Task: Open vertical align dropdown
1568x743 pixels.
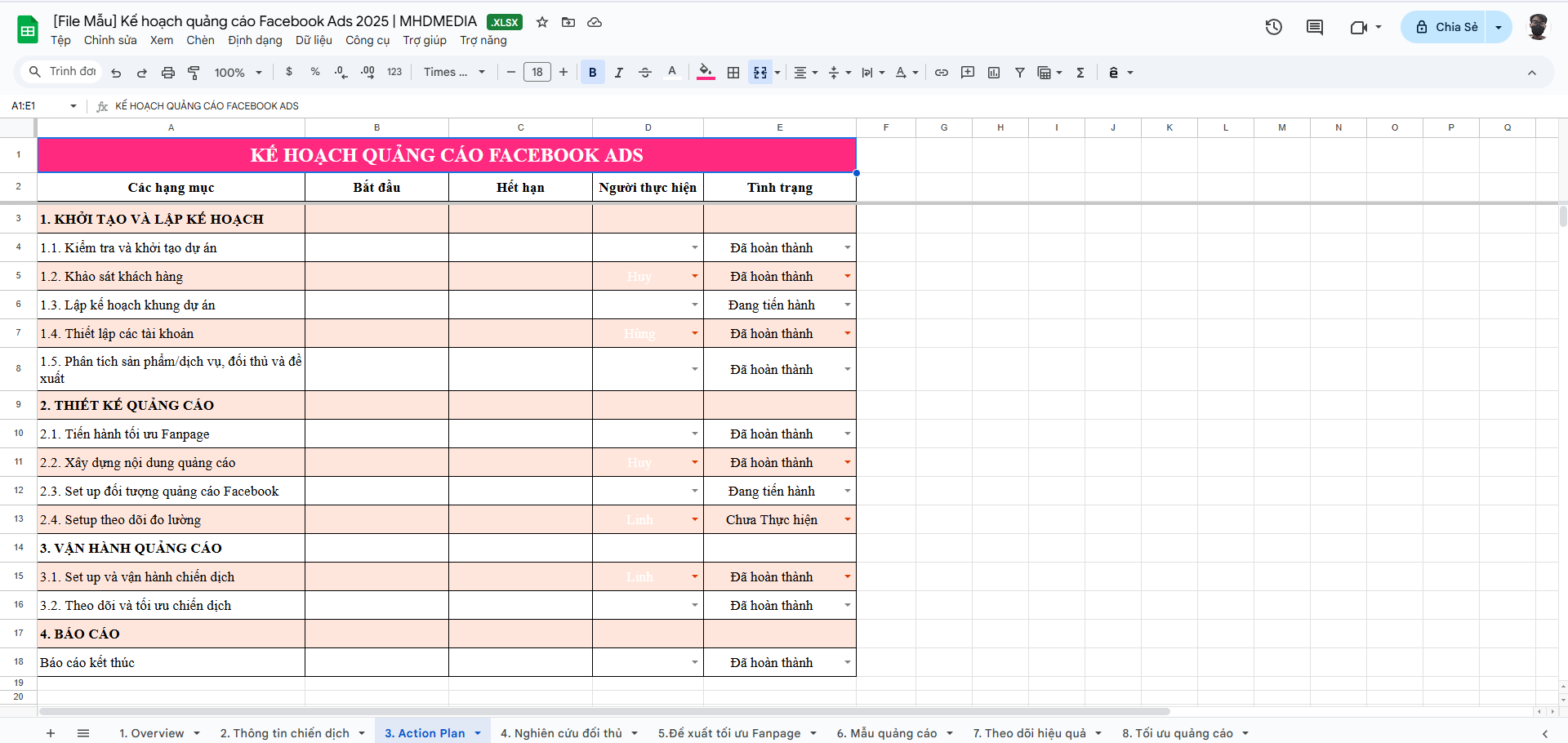Action: click(840, 73)
